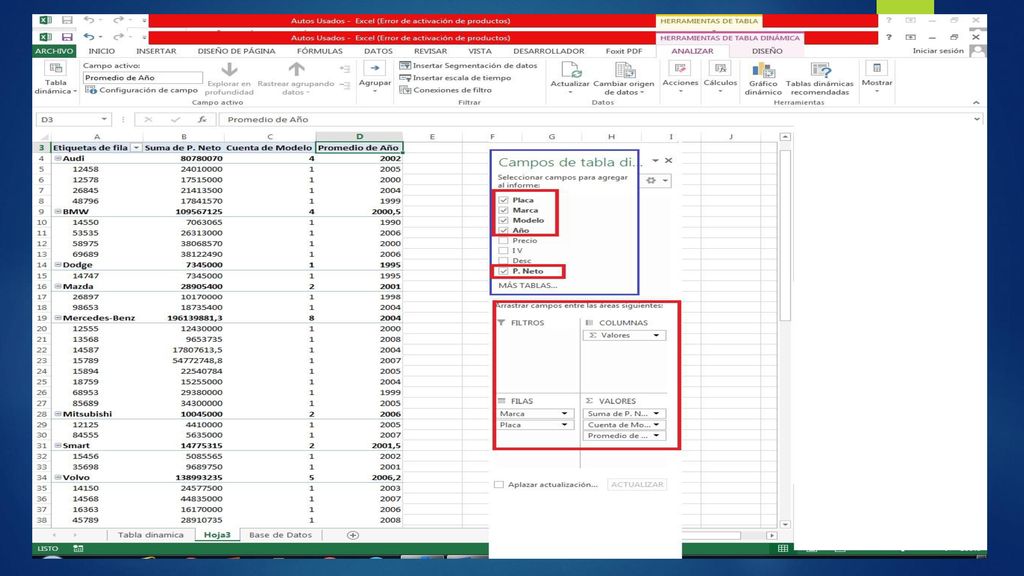The width and height of the screenshot is (1024, 576).
Task: Open Conexiones de filtro
Action: point(445,90)
